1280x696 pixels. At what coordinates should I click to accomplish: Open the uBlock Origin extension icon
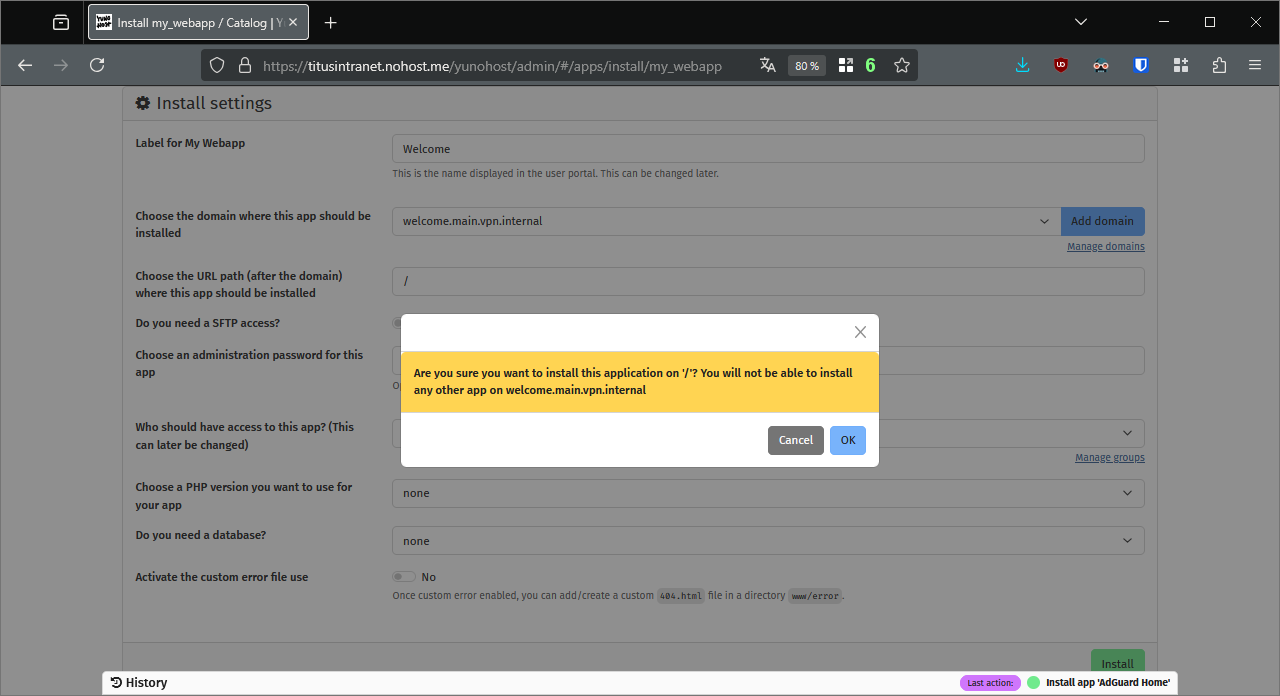1061,65
